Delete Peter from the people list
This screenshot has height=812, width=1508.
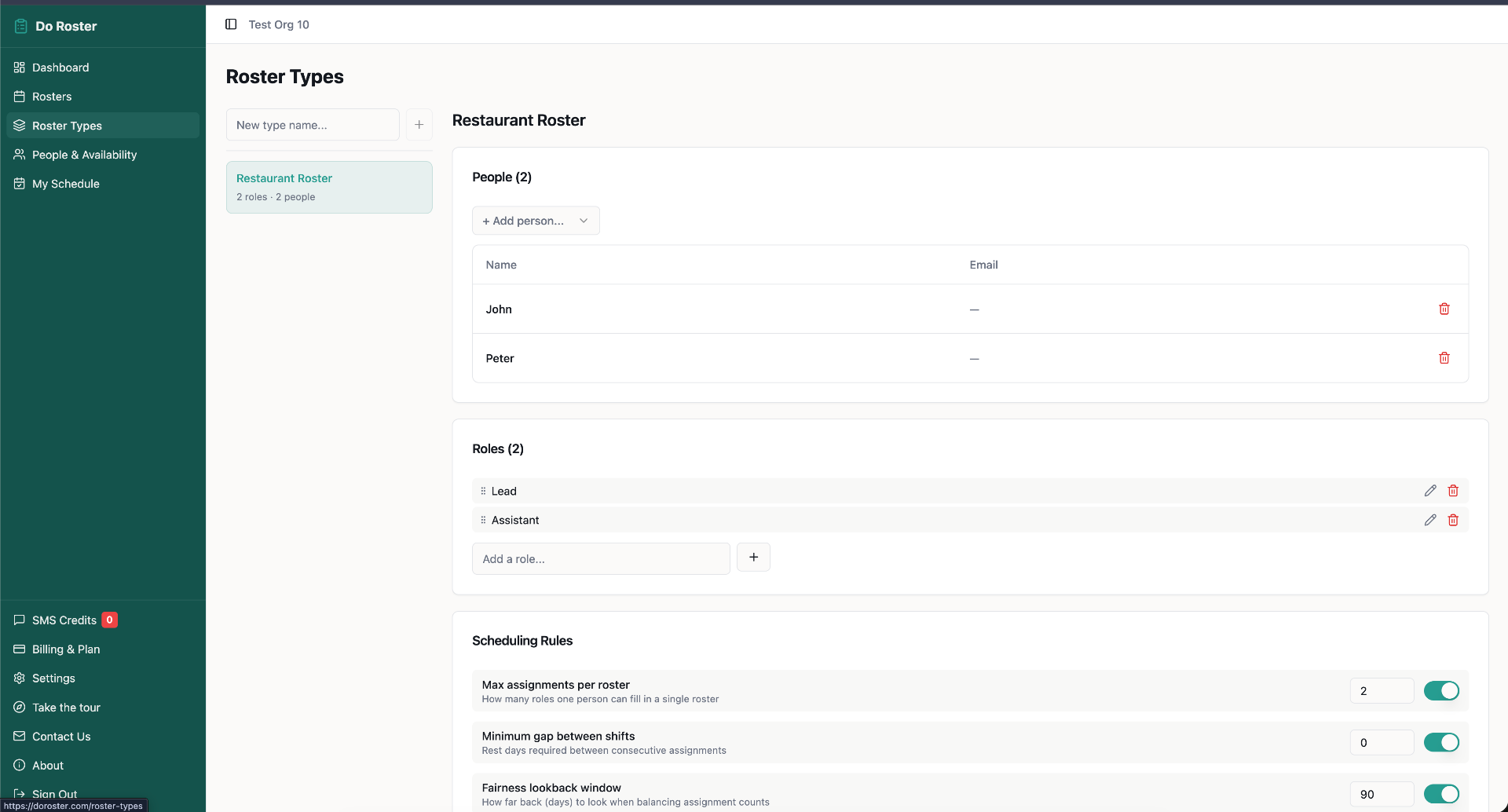(x=1444, y=358)
